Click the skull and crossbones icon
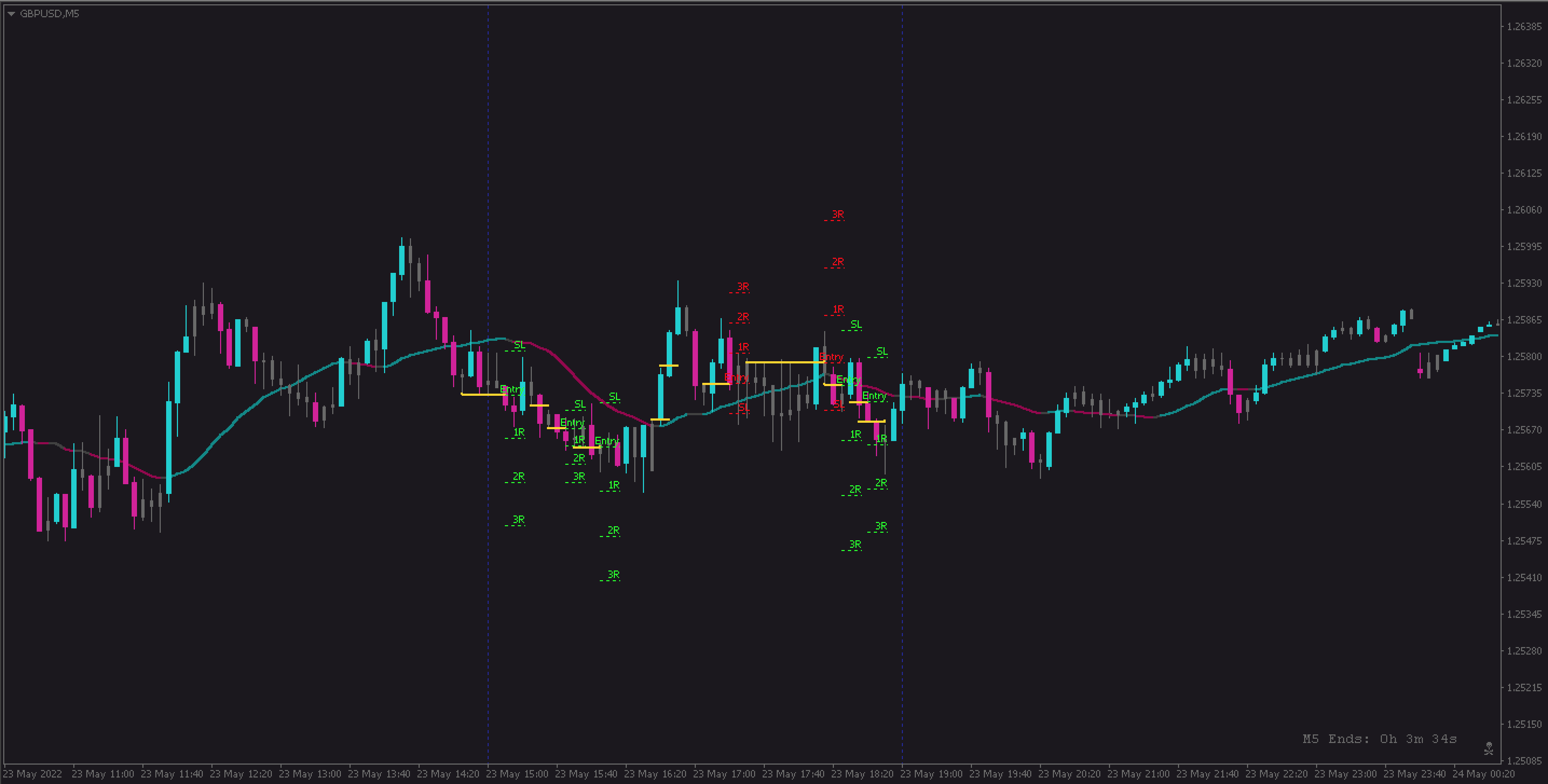Screen dimensions: 1548x784 (1488, 748)
